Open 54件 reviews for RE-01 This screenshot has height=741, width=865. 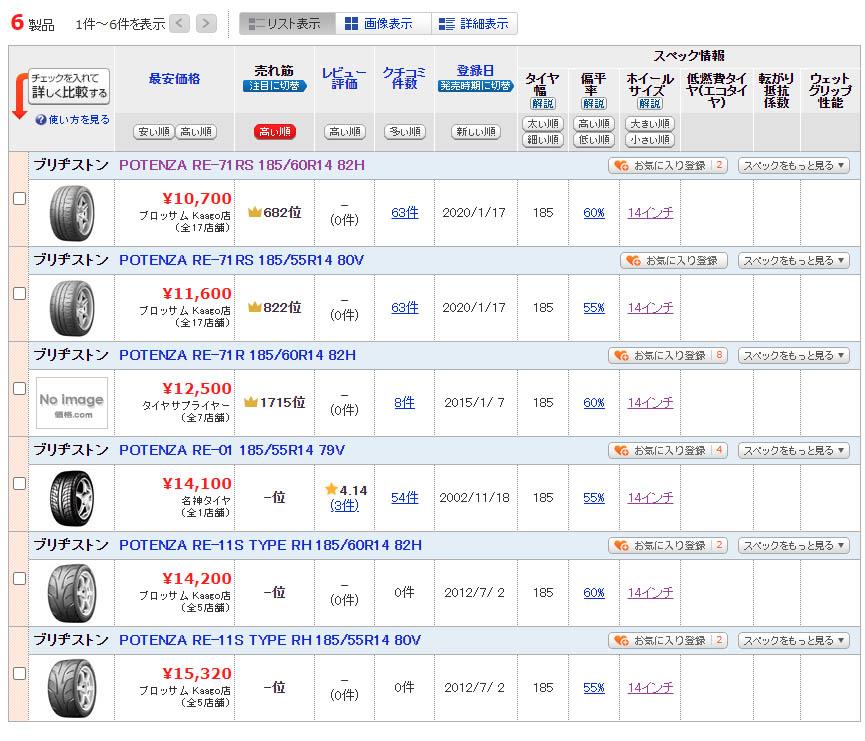[x=404, y=498]
